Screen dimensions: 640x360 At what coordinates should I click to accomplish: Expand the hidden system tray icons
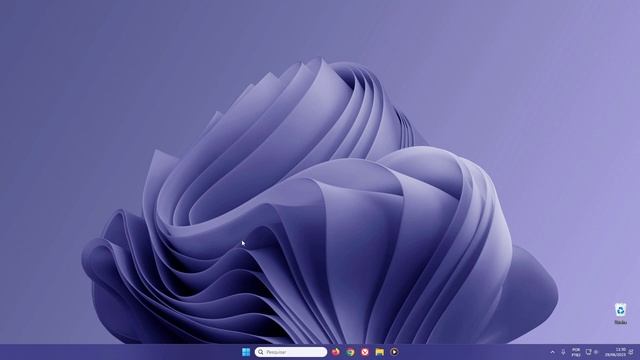[553, 352]
